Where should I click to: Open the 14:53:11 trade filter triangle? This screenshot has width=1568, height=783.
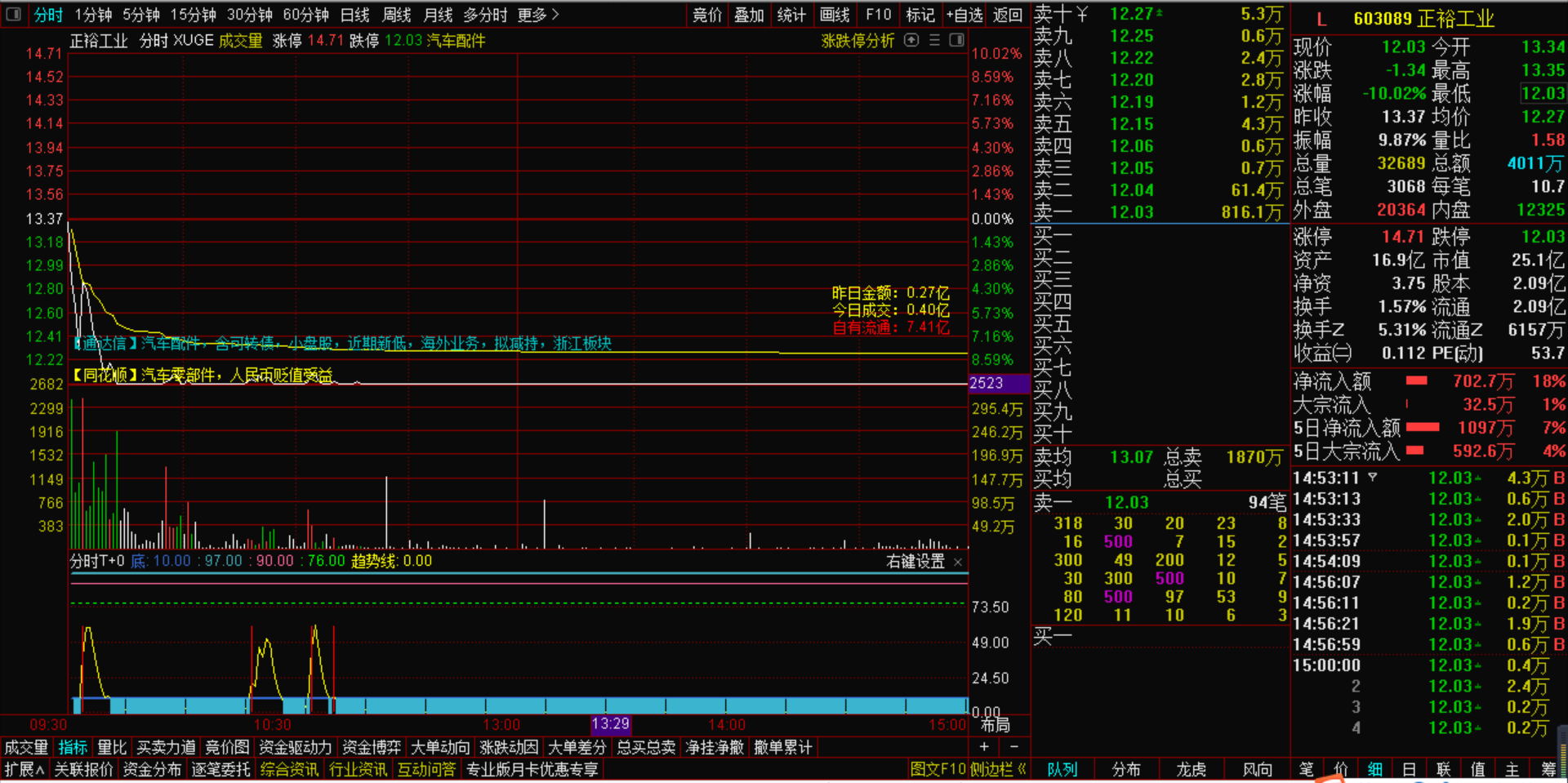(x=1373, y=477)
